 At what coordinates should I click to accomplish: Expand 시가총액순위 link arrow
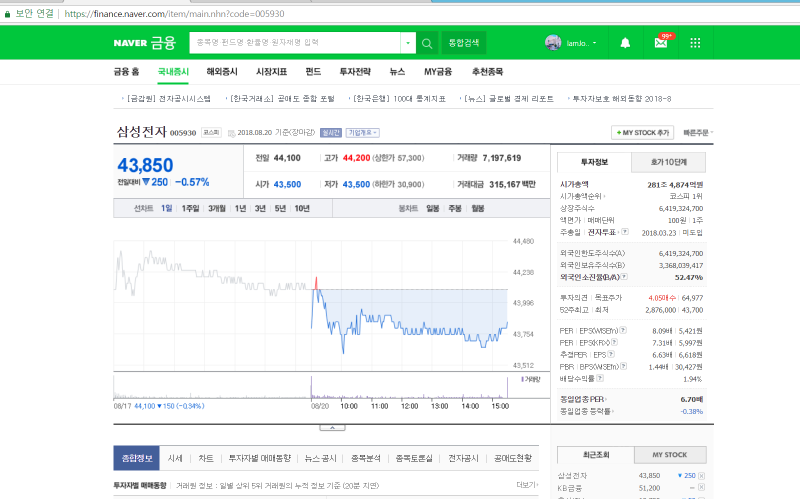605,196
